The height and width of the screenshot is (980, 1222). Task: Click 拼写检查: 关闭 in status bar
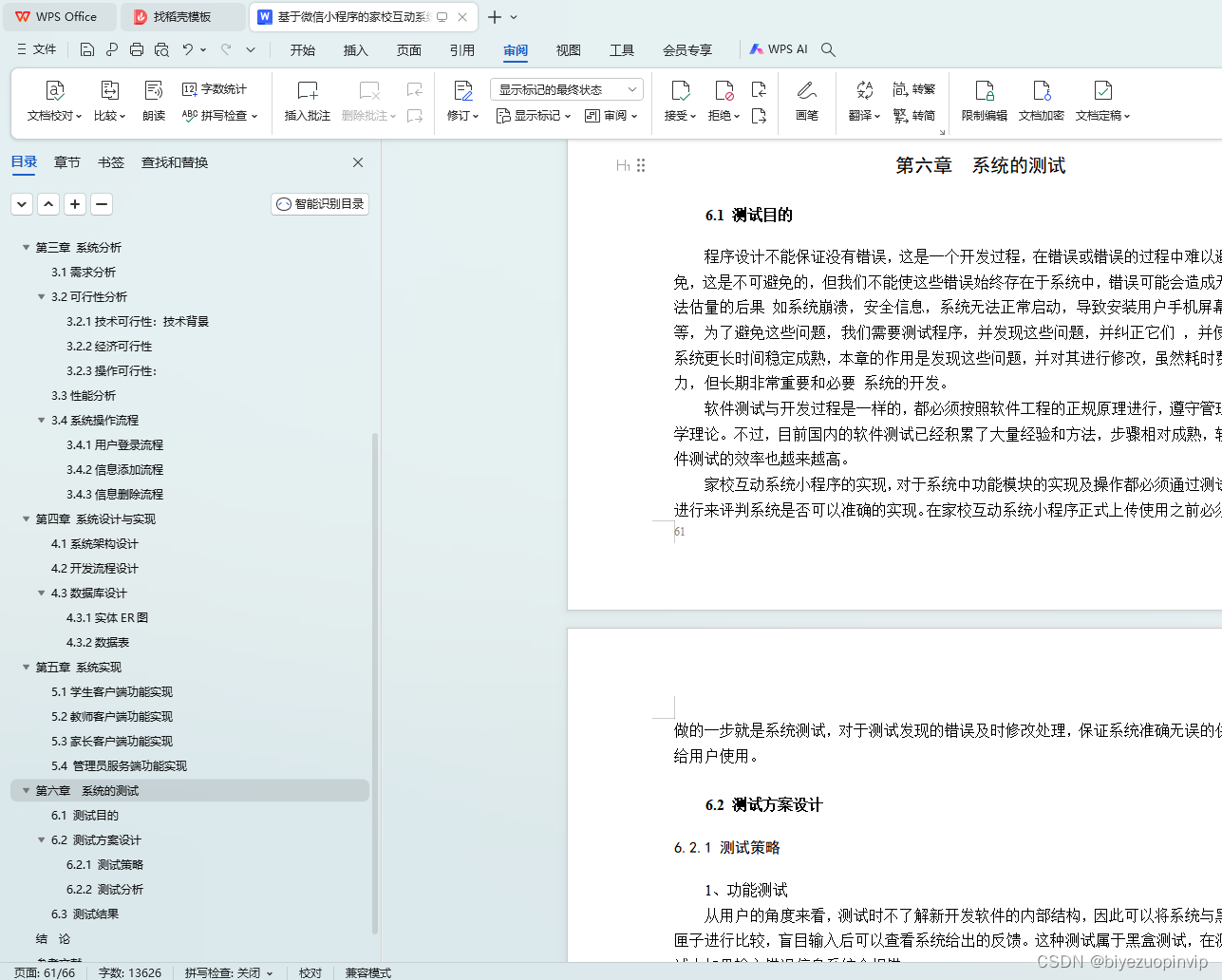229,972
